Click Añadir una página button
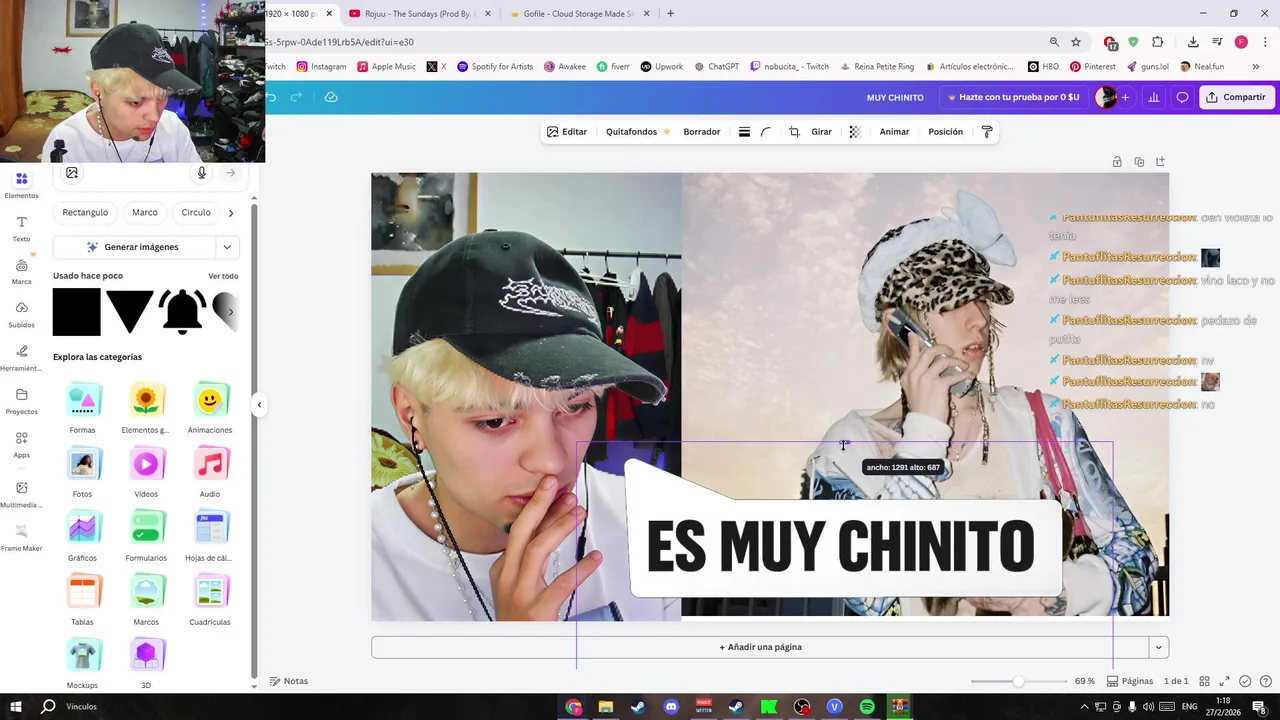This screenshot has height=720, width=1280. [x=760, y=647]
